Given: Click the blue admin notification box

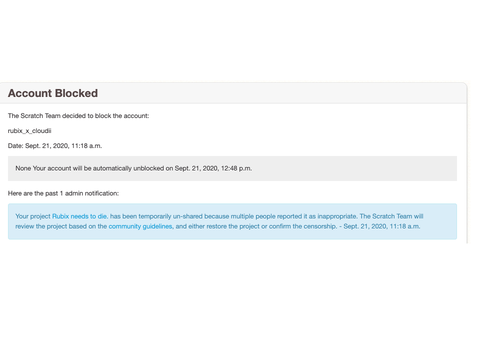Looking at the screenshot, I should (232, 221).
